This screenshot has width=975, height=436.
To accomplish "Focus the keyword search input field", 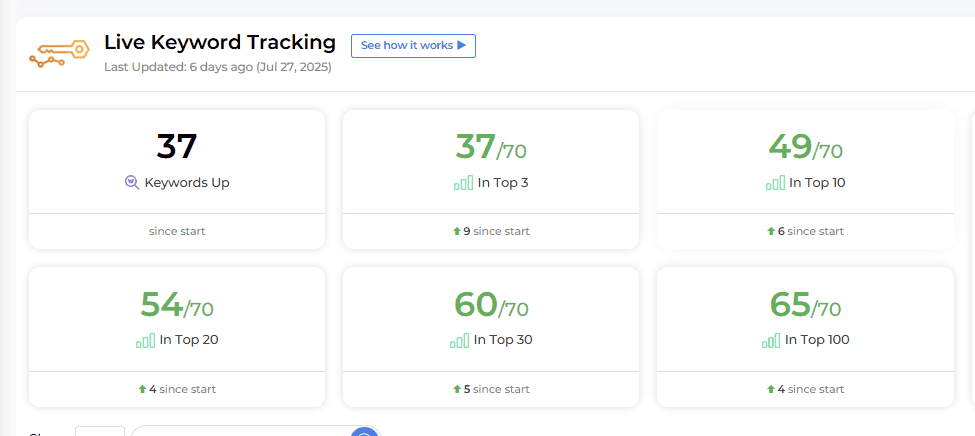I will point(243,431).
